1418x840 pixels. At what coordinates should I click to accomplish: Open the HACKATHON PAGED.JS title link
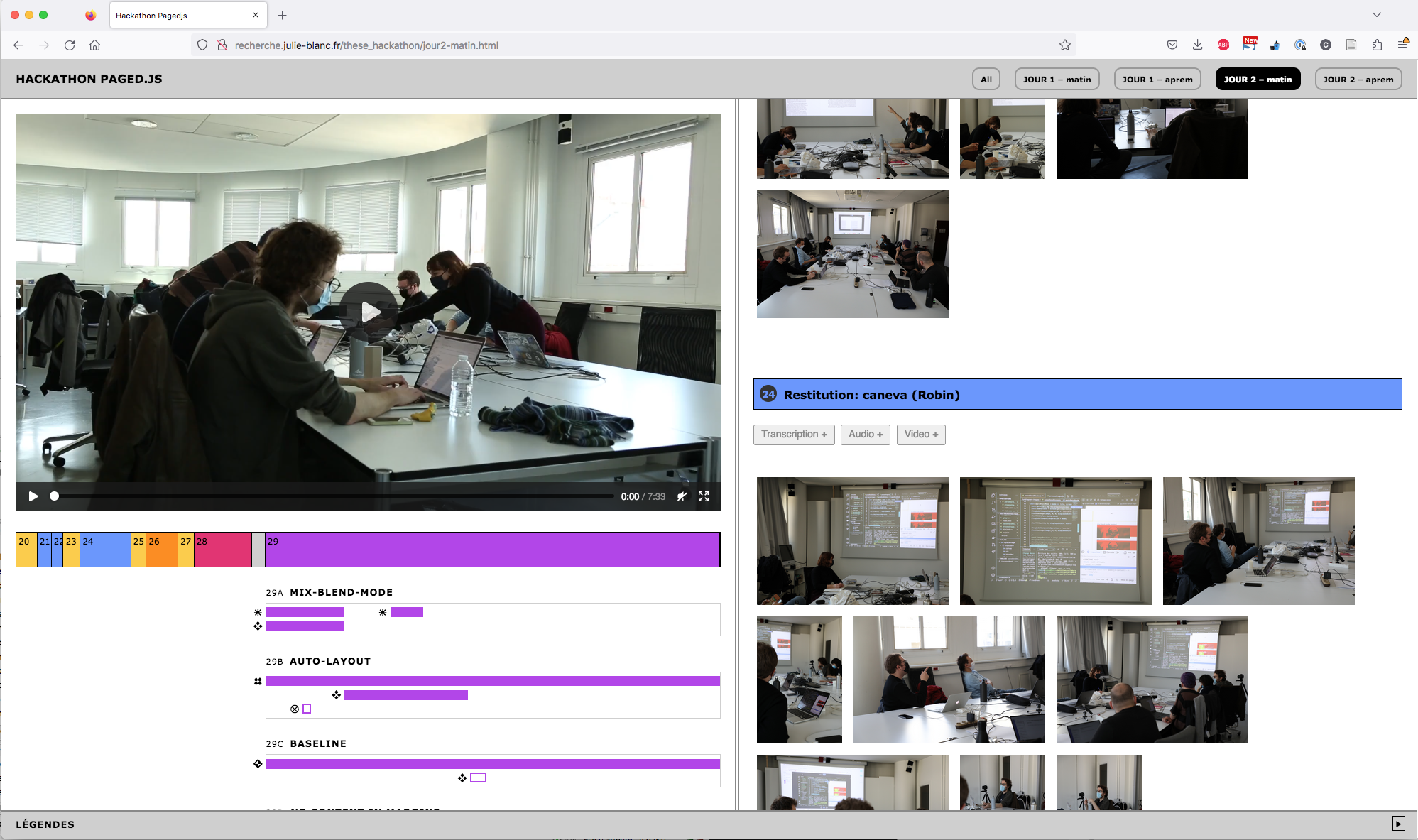click(x=89, y=79)
